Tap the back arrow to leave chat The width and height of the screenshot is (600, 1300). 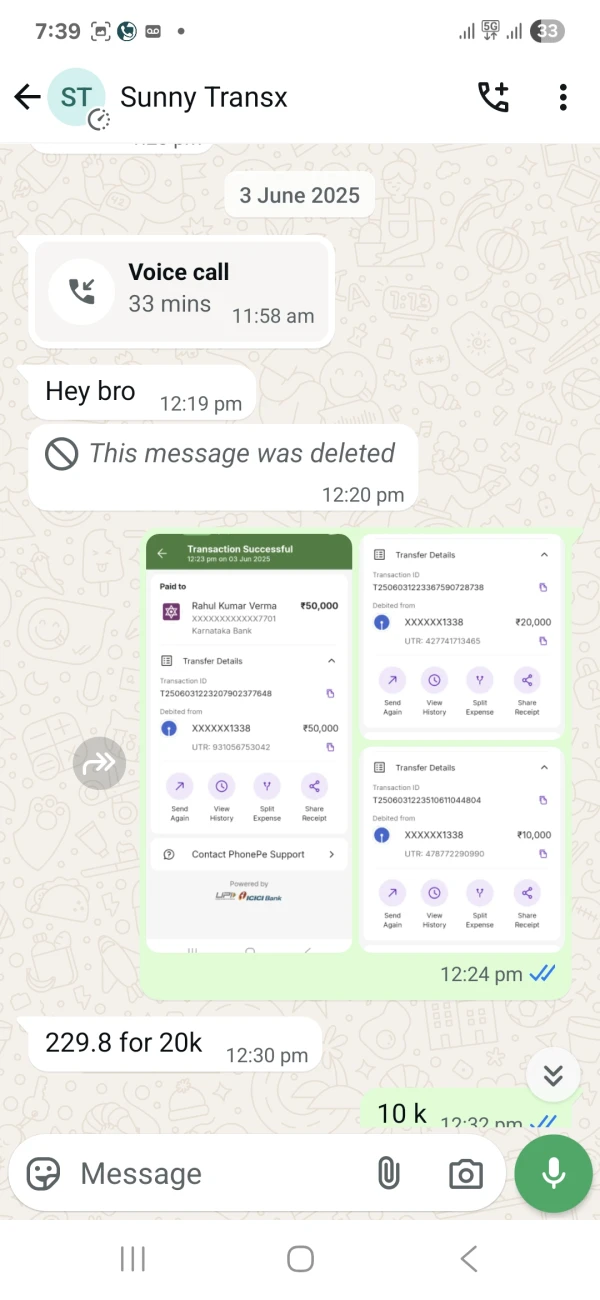tap(27, 97)
